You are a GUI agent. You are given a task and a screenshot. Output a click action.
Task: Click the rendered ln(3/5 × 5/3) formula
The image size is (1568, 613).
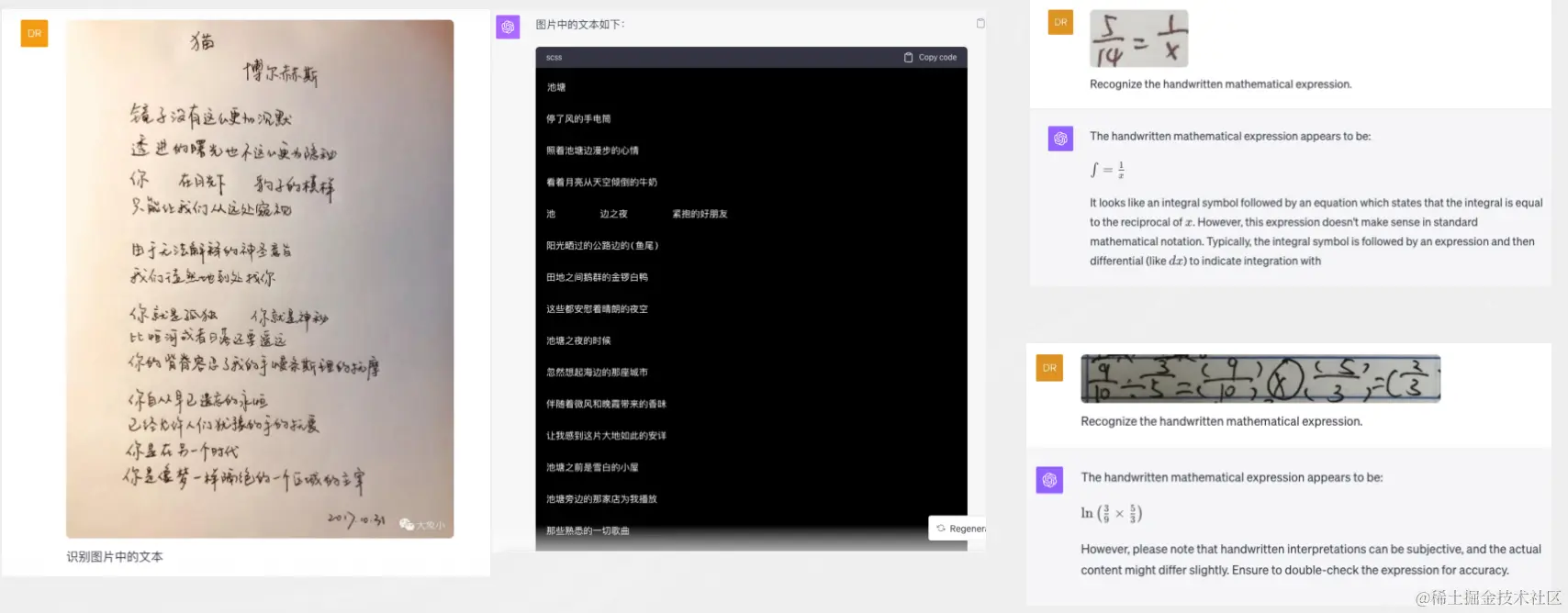pos(1111,513)
